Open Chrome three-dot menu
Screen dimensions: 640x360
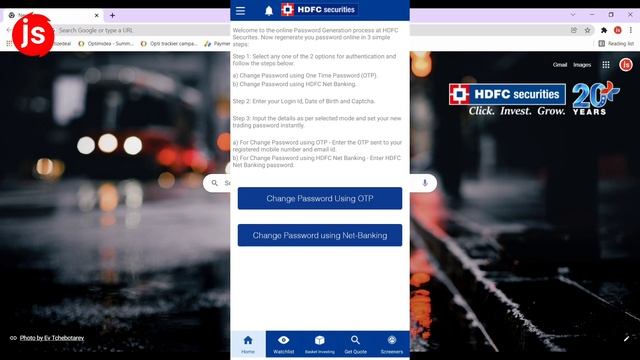tap(631, 30)
